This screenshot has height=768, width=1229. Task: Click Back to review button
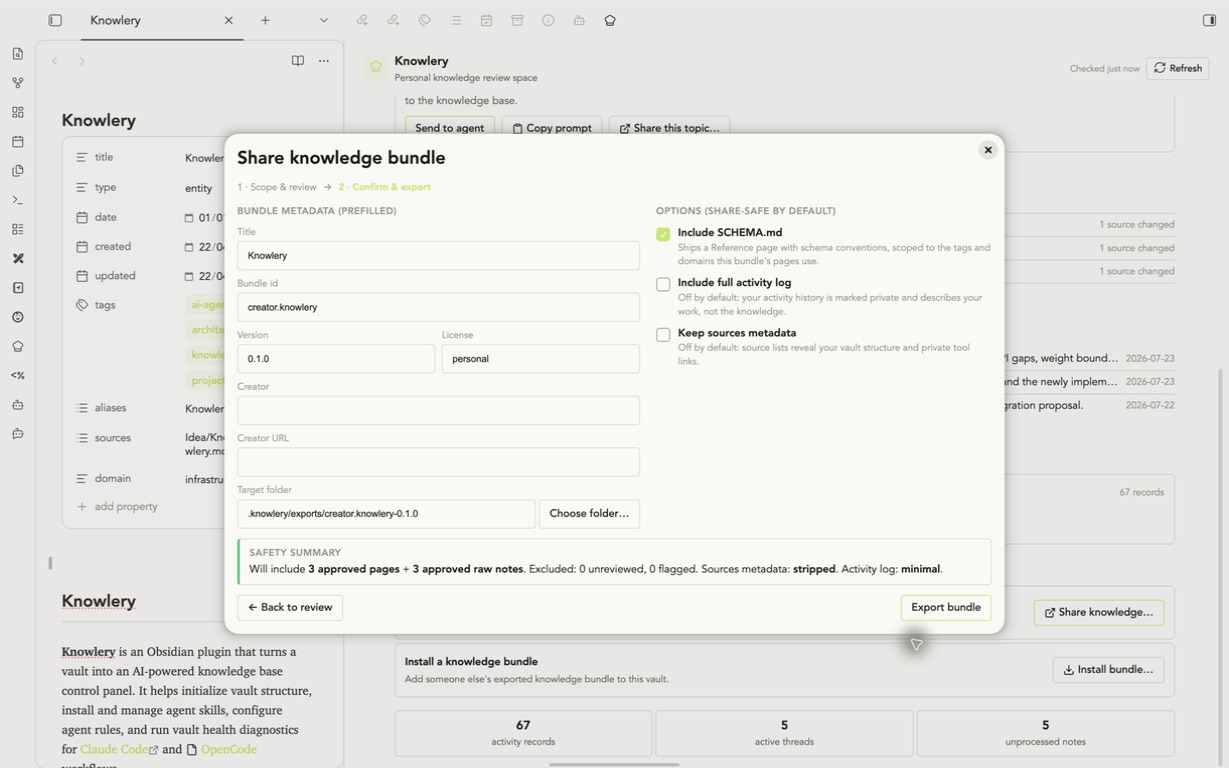tap(290, 607)
